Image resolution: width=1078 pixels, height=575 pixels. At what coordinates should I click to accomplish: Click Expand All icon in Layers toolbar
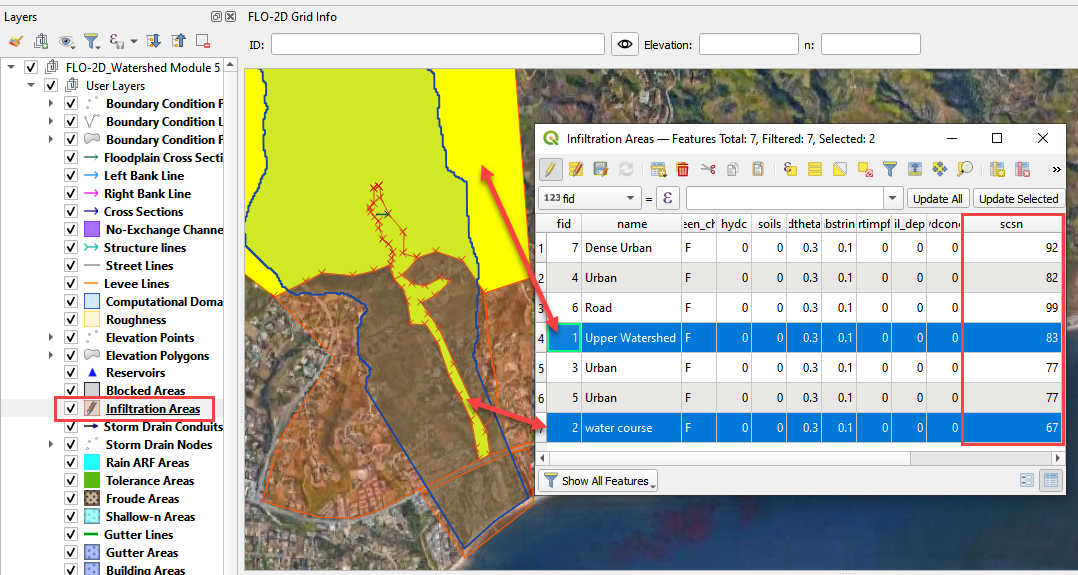[x=154, y=41]
